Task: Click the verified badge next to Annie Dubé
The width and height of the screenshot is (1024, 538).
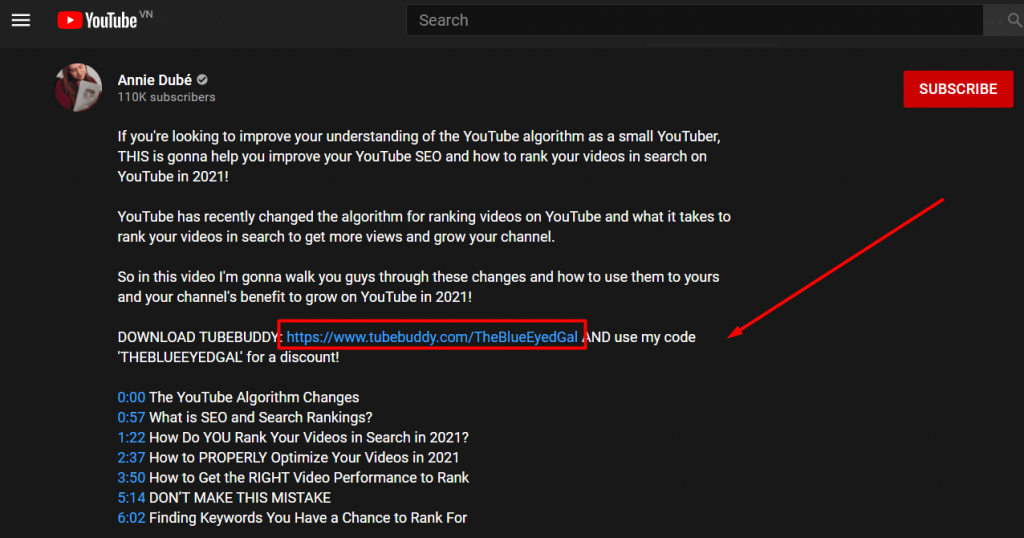Action: (x=202, y=80)
